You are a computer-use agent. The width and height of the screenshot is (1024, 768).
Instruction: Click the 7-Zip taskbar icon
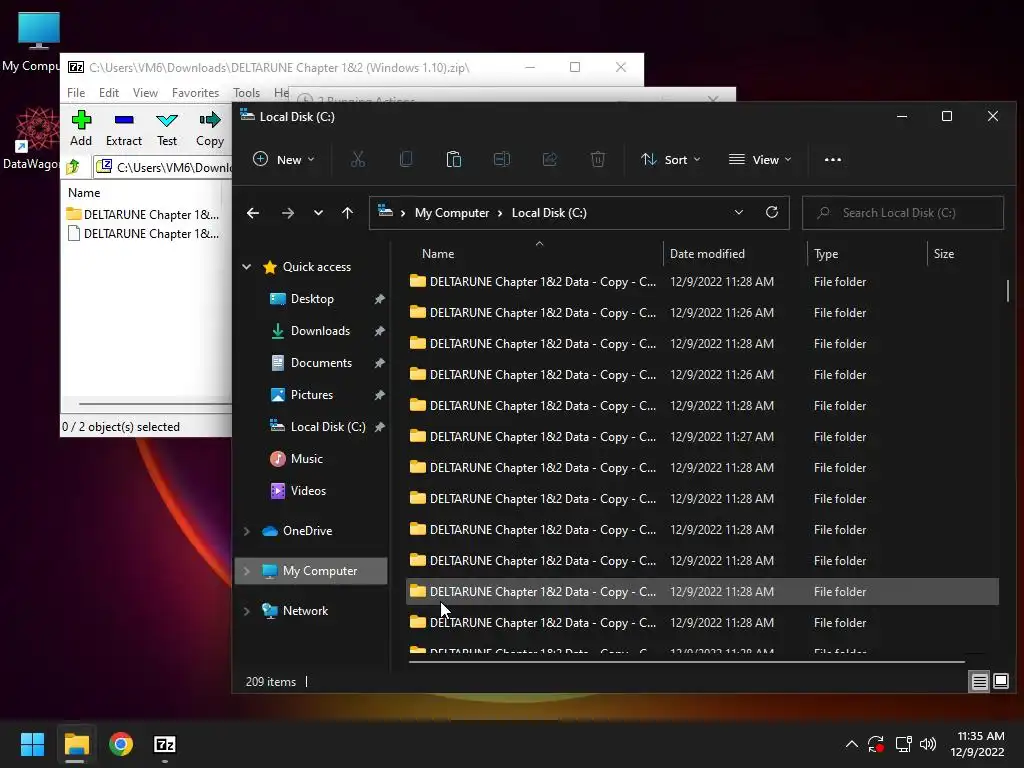click(165, 744)
